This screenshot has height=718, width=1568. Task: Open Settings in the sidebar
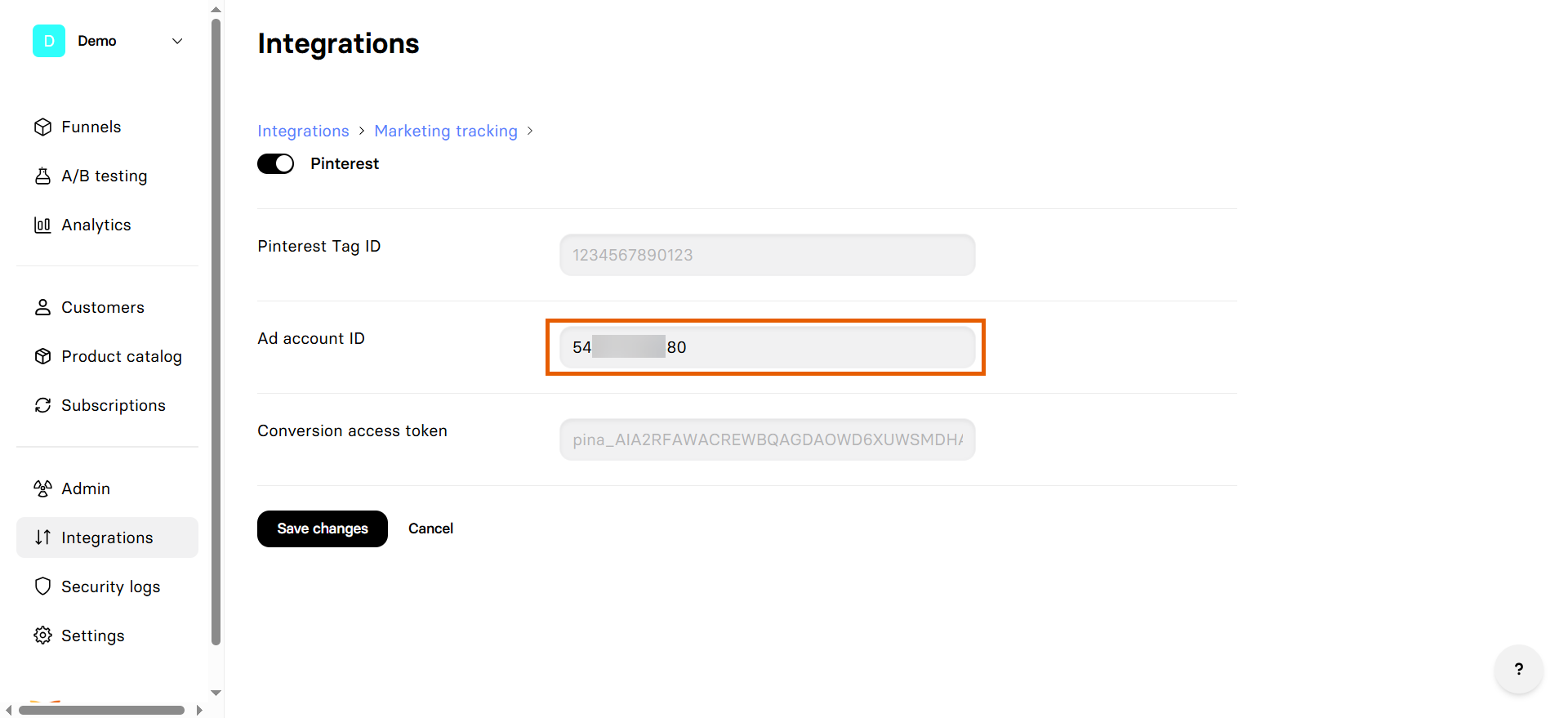(x=107, y=635)
